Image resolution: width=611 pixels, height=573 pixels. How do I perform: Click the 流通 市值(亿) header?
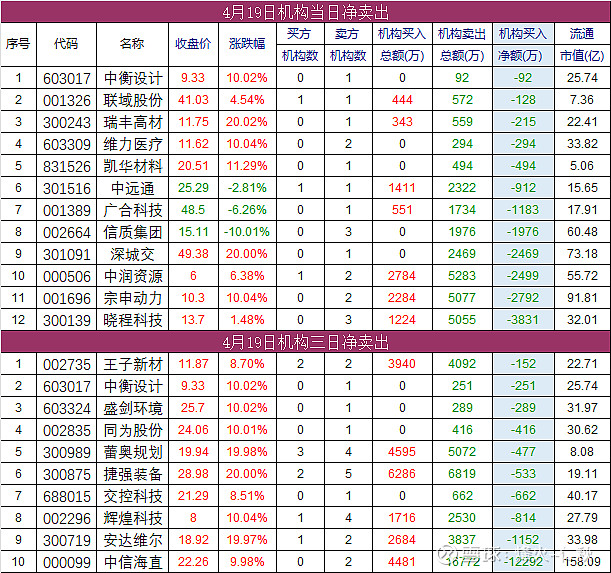click(x=582, y=44)
